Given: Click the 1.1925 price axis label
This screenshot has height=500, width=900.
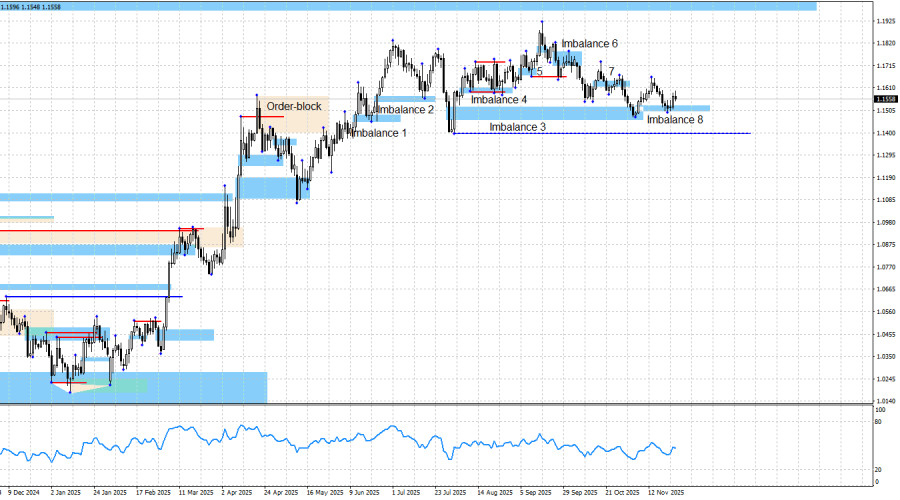Looking at the screenshot, I should pyautogui.click(x=886, y=21).
